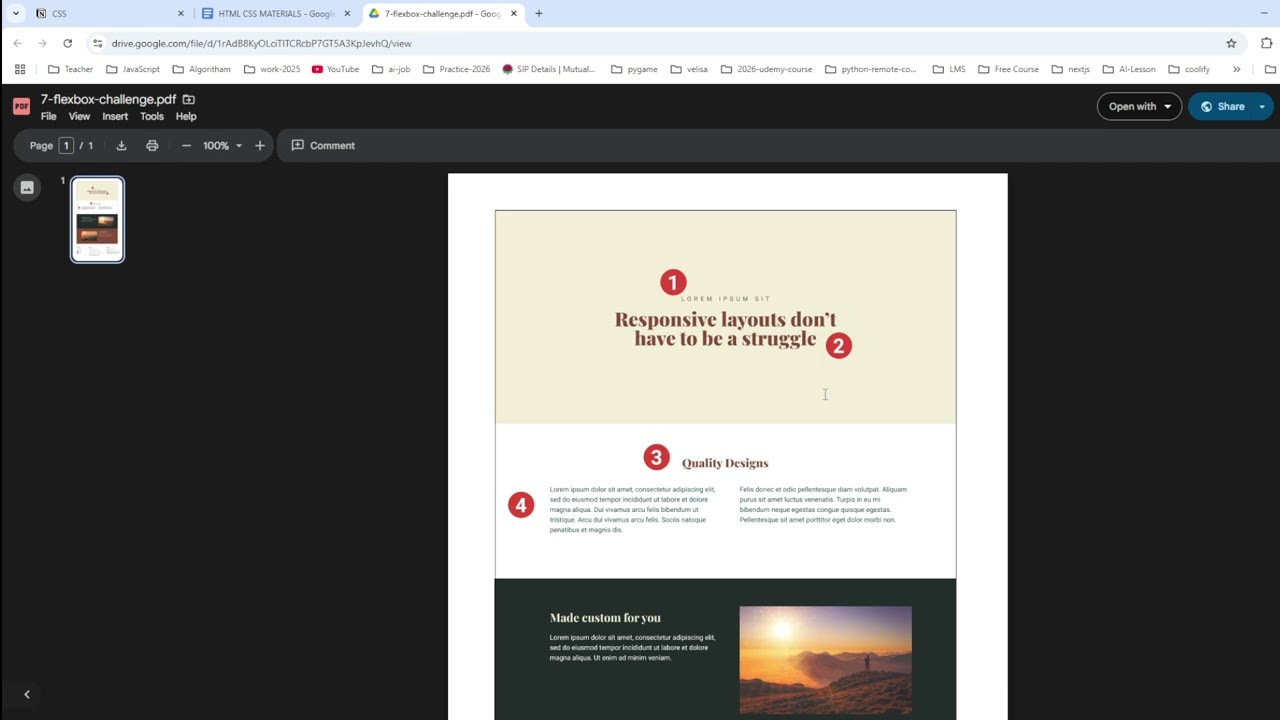Show more bookmarks with double chevron

click(1237, 69)
